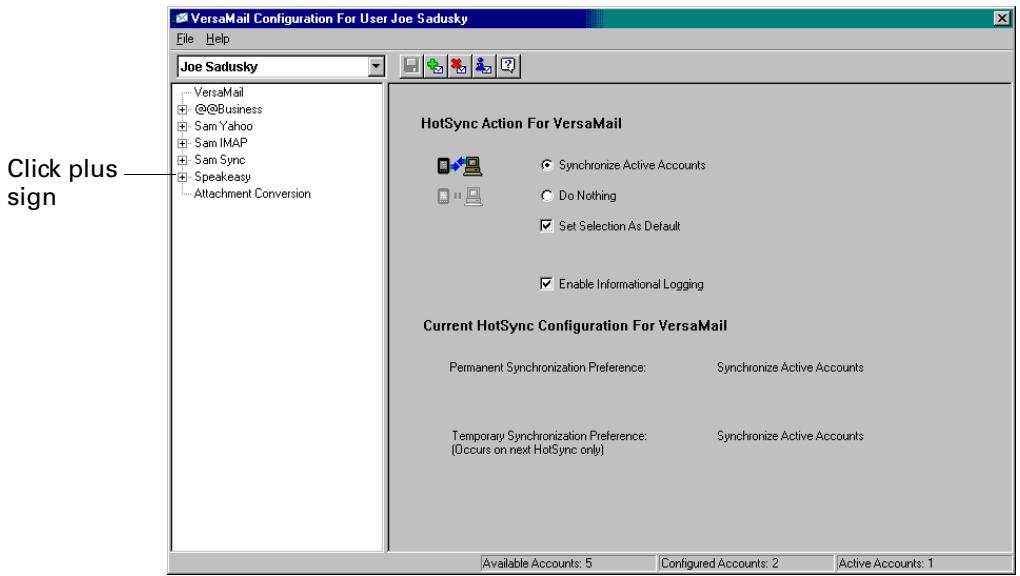Click the permanent preference value Synchronize Active Accounts
Viewport: 1020px width, 576px height.
click(x=790, y=368)
